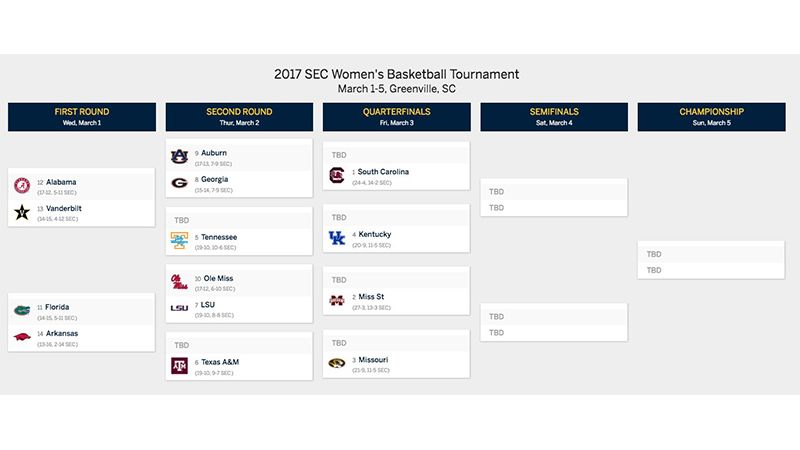Select the Auburn AU logo

[179, 156]
